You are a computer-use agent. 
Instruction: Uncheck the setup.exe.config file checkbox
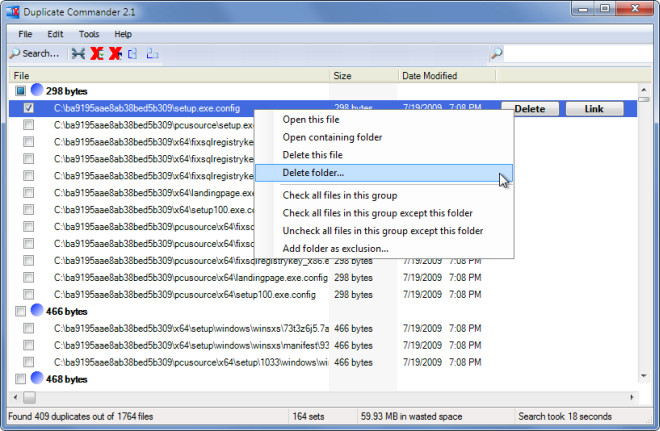click(x=29, y=108)
